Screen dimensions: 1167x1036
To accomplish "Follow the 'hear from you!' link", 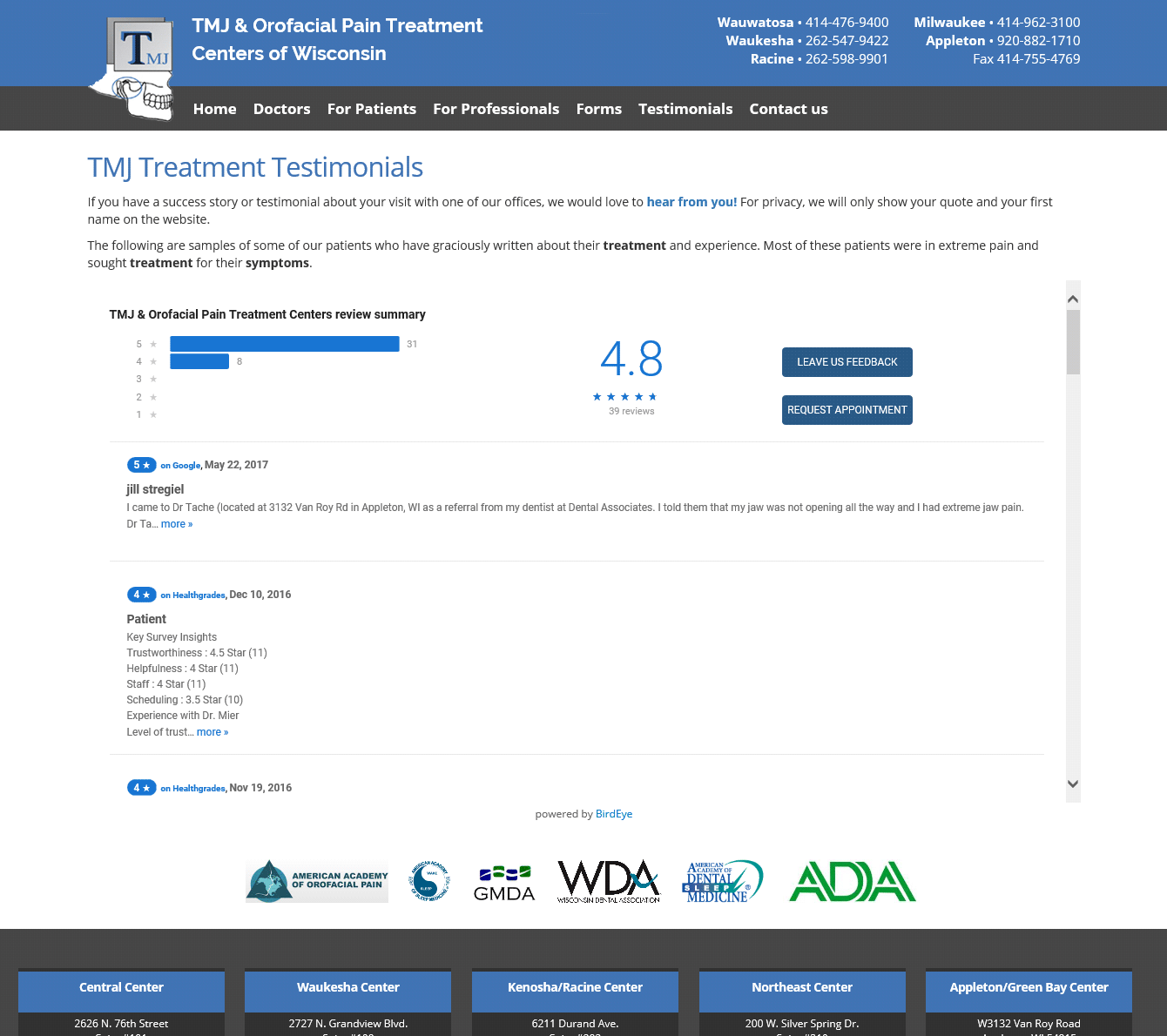I will [x=691, y=202].
